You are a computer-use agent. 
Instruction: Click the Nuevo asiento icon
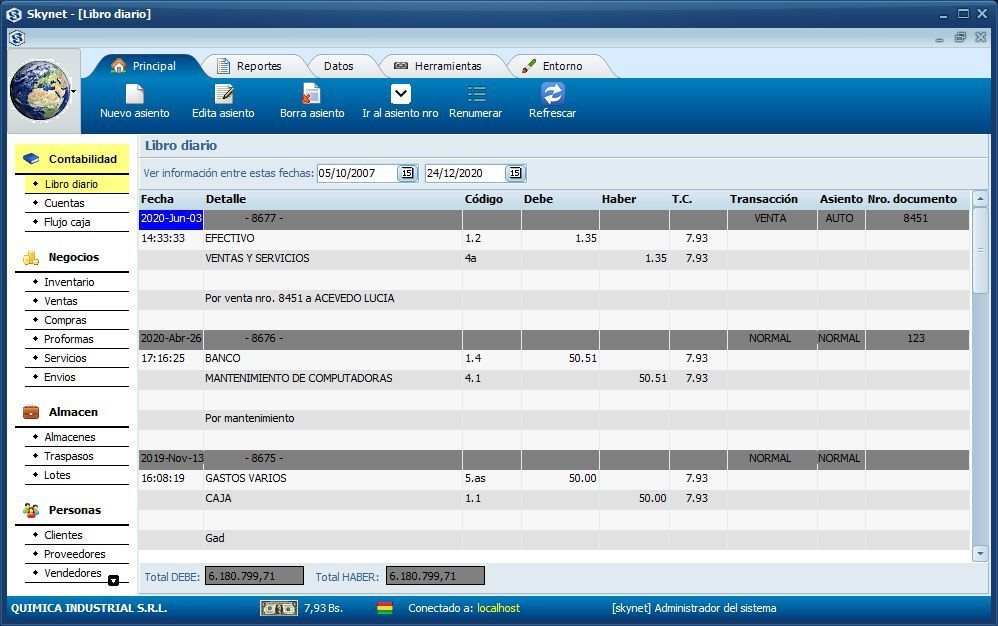[x=134, y=97]
